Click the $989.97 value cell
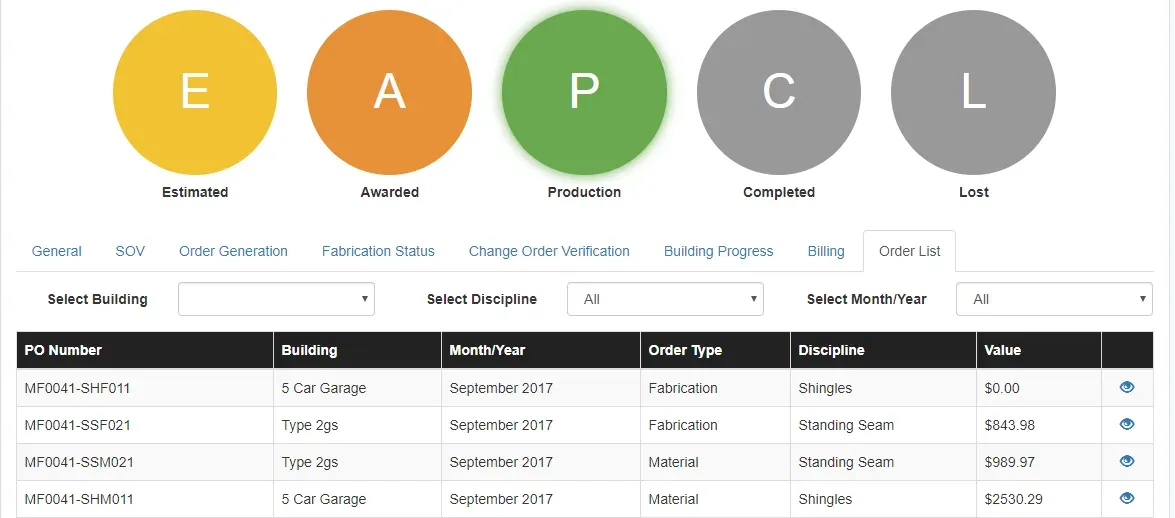Image resolution: width=1175 pixels, height=518 pixels. (1039, 462)
